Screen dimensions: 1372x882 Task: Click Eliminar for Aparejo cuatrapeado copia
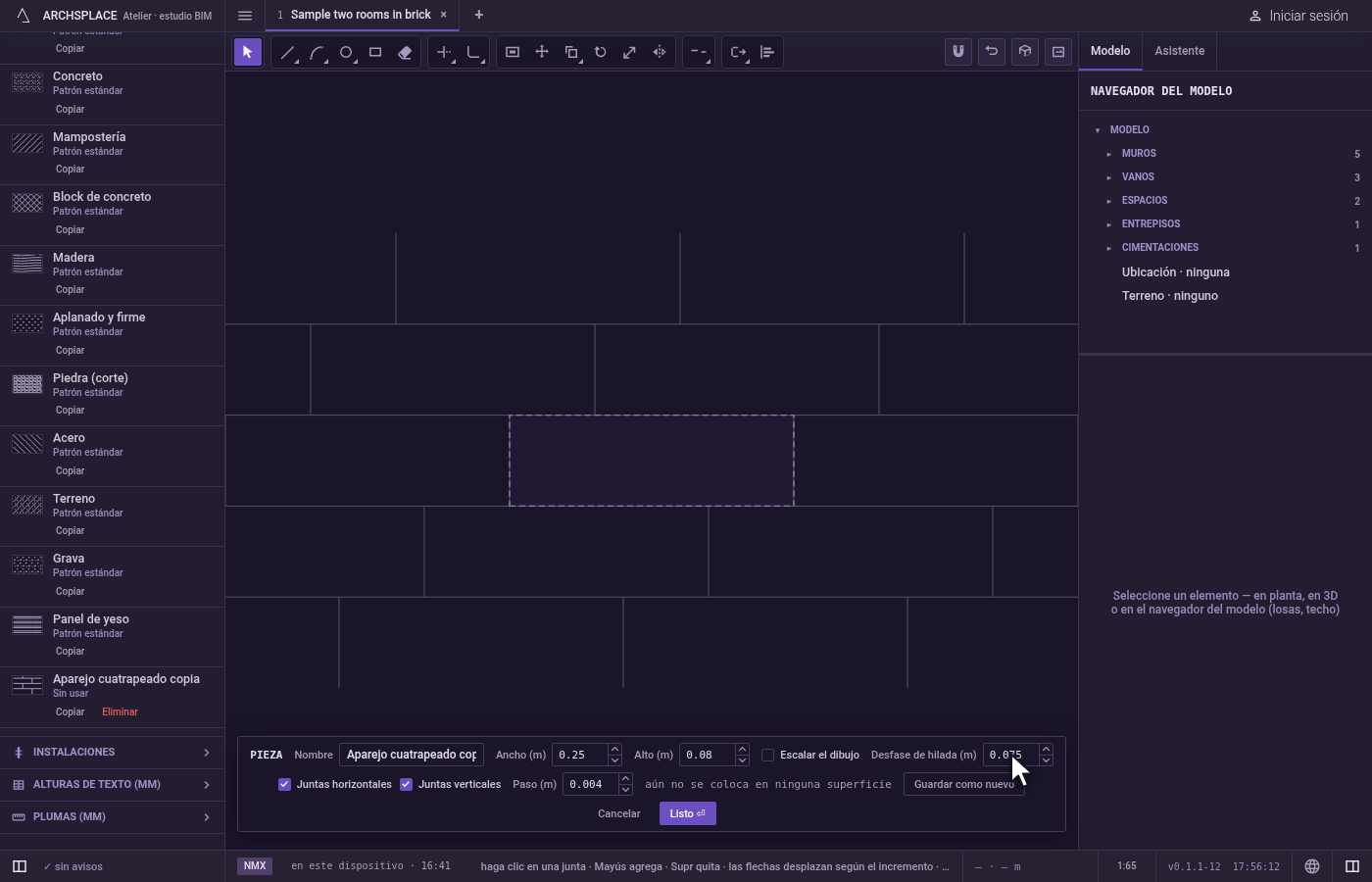click(x=120, y=712)
